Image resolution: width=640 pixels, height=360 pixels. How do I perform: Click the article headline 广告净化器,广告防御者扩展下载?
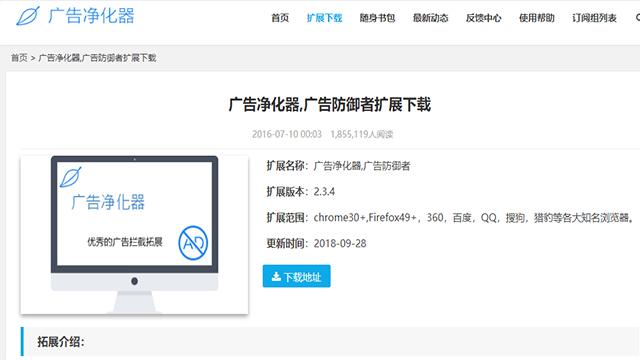(330, 104)
